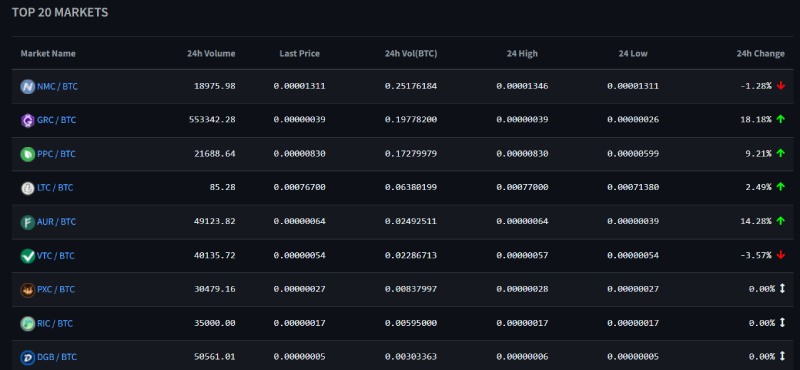Sort by 24 High column header

click(522, 53)
